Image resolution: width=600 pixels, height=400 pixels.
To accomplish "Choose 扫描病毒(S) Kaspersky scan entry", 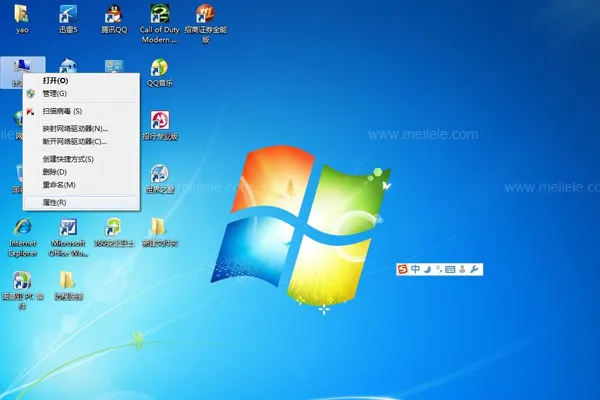I will 81,111.
